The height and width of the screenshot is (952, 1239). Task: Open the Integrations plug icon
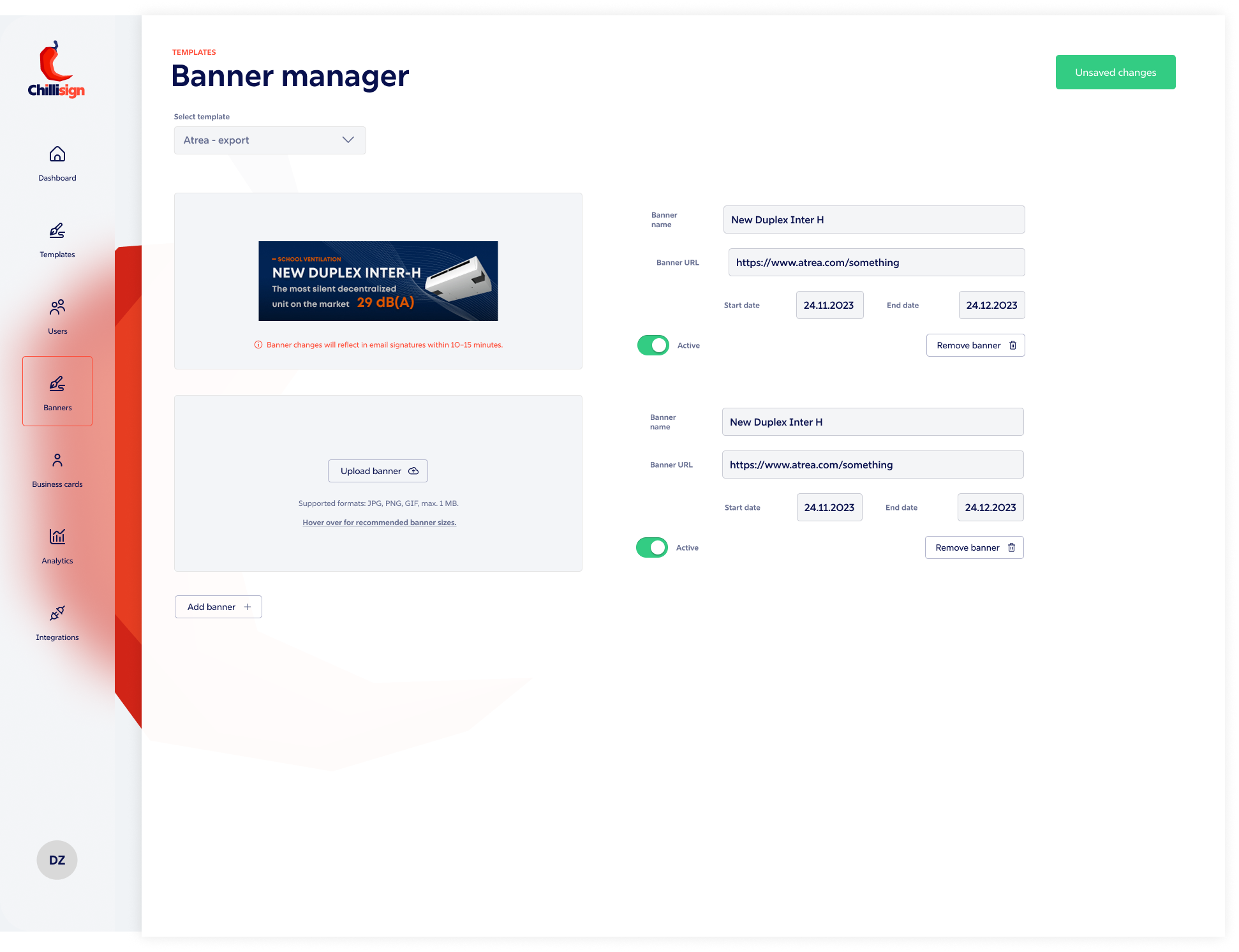coord(57,613)
